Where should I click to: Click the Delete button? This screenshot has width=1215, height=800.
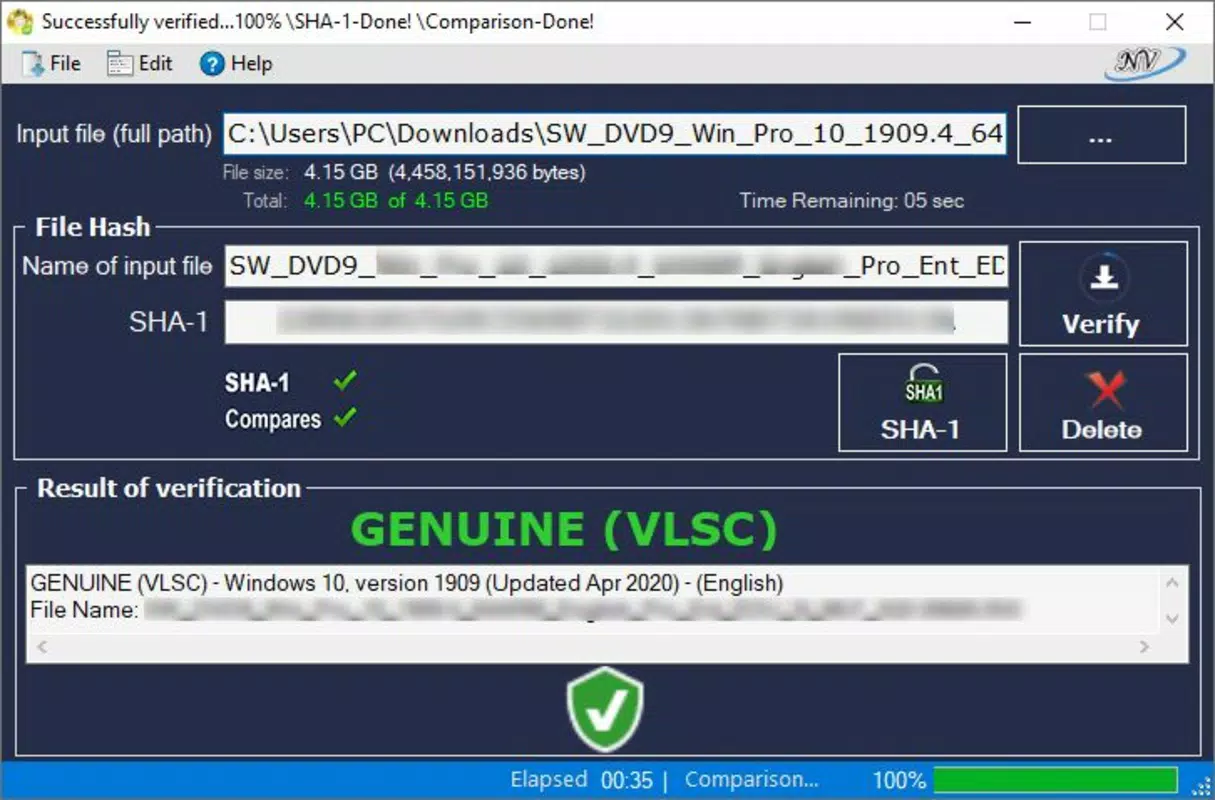[x=1103, y=402]
